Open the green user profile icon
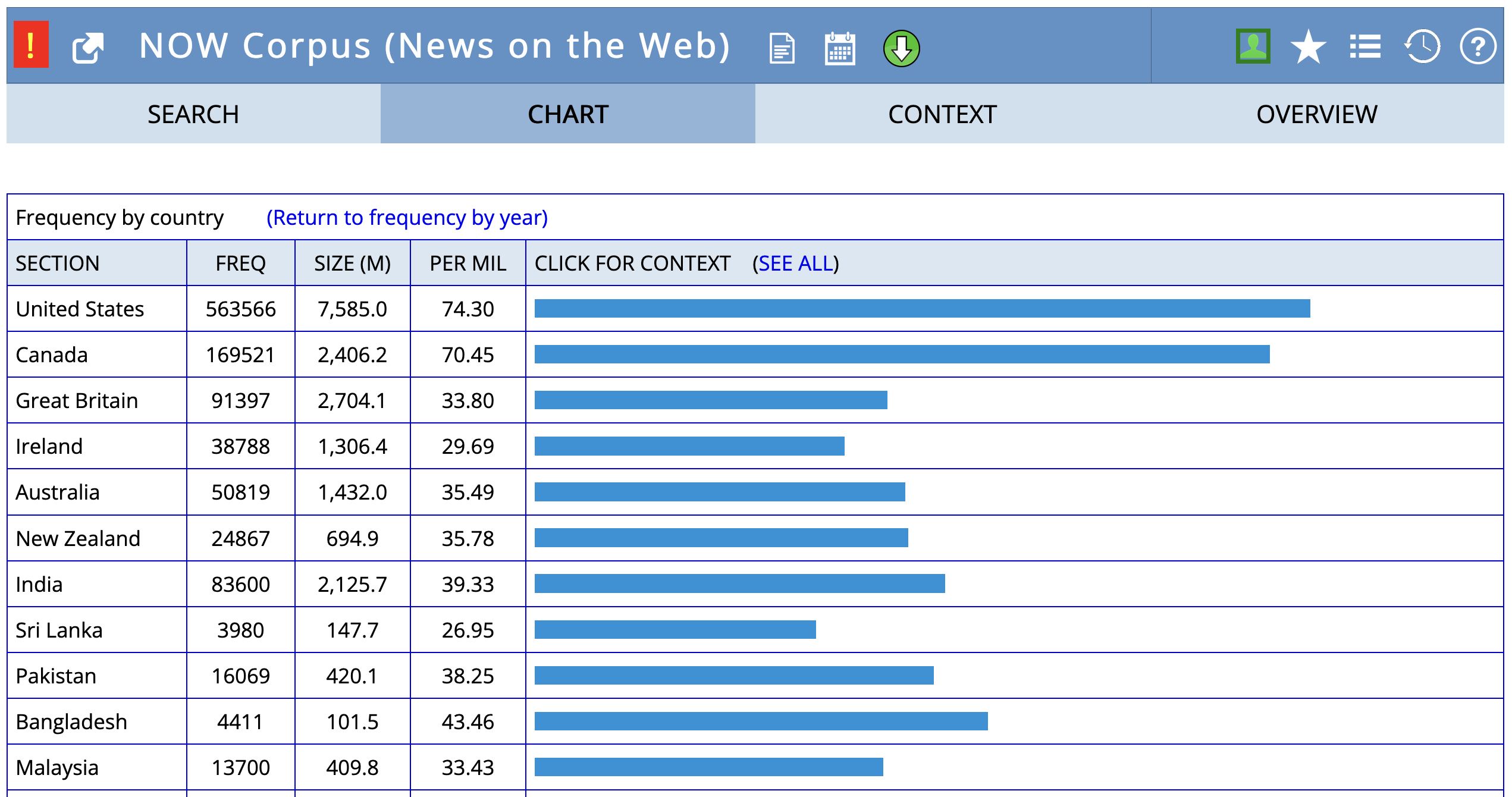The height and width of the screenshot is (797, 1512). [1253, 46]
